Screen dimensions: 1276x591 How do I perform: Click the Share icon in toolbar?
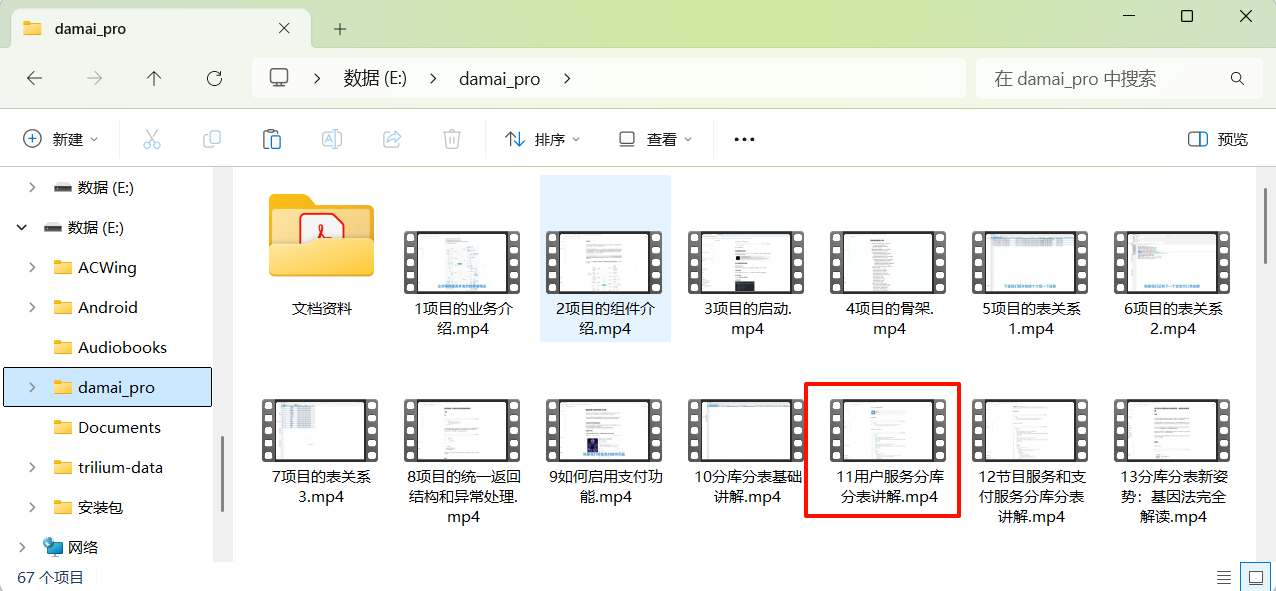click(x=392, y=139)
